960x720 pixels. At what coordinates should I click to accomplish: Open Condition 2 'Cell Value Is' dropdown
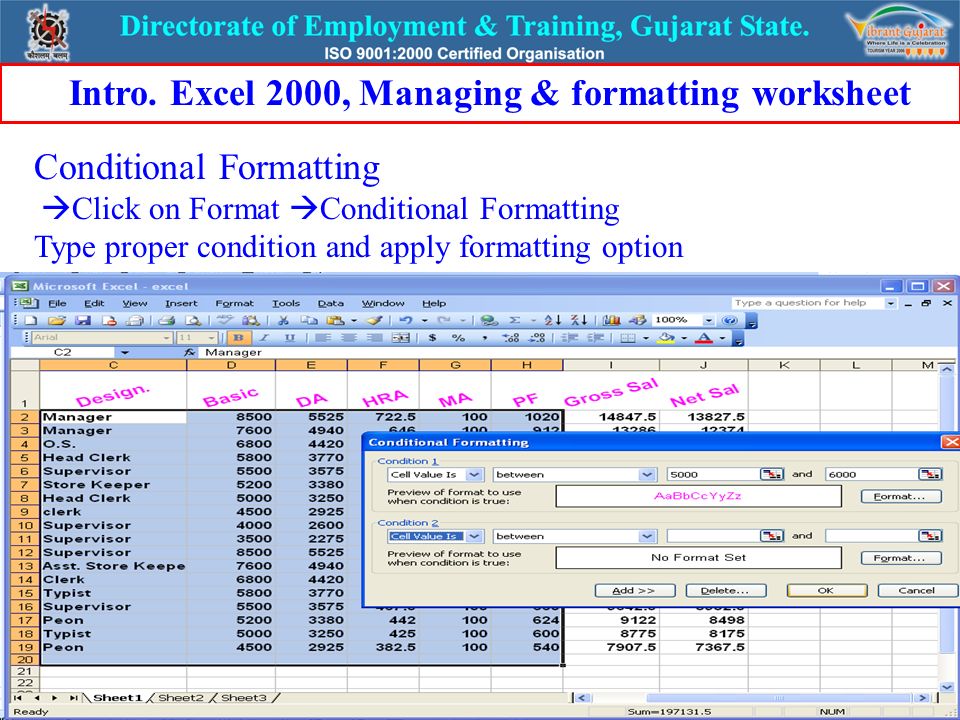tap(474, 536)
